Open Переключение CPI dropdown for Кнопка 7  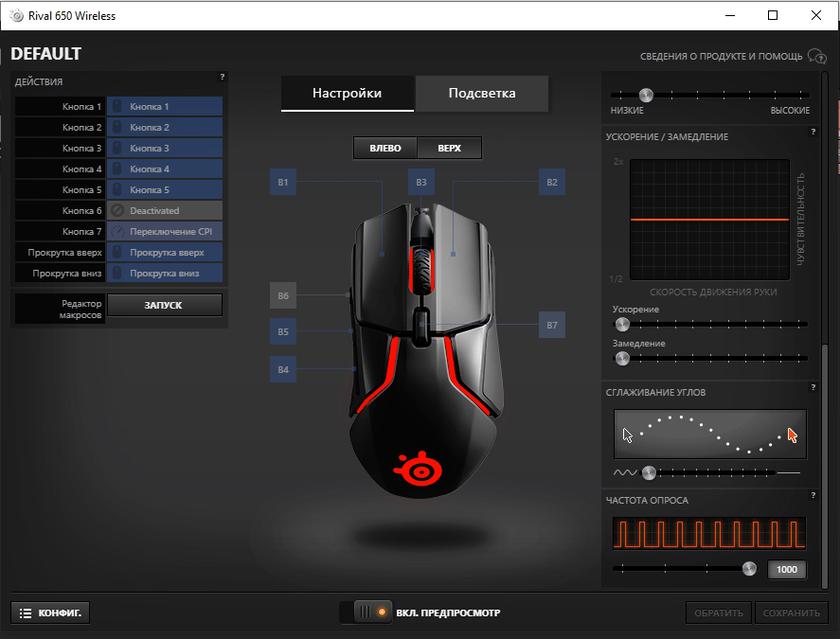click(x=165, y=232)
